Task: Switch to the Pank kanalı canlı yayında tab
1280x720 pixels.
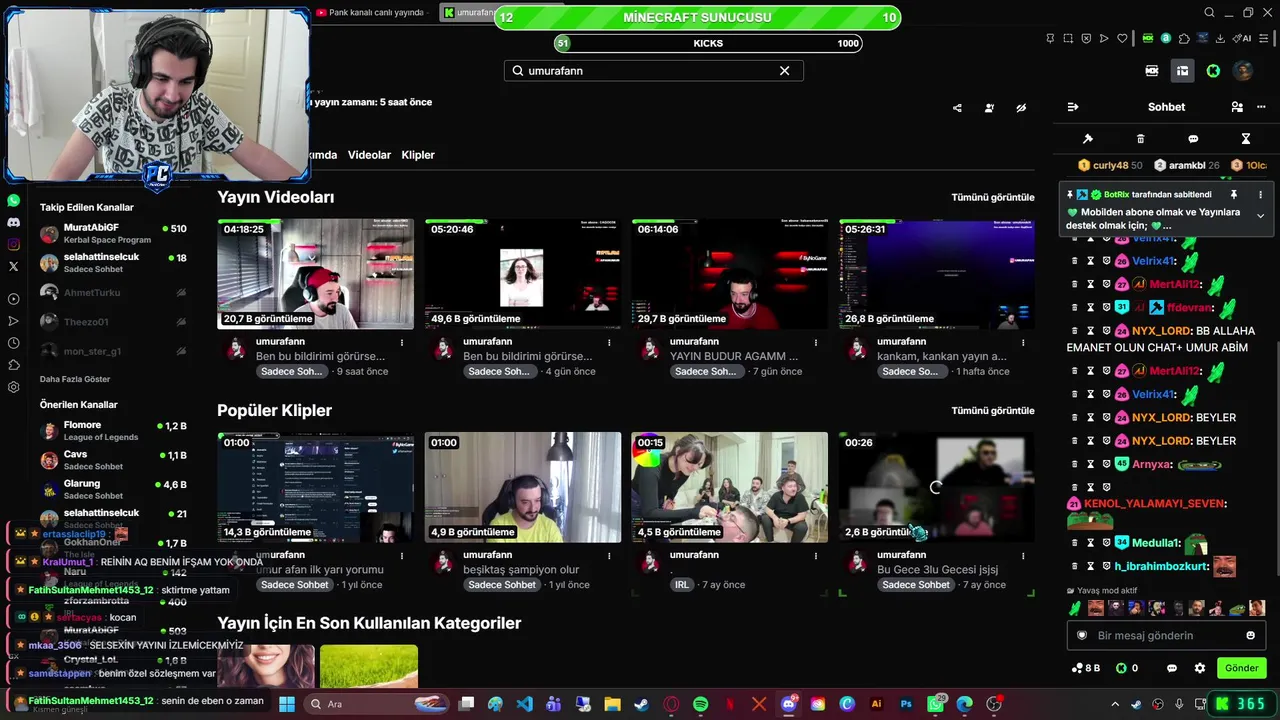Action: pyautogui.click(x=370, y=13)
